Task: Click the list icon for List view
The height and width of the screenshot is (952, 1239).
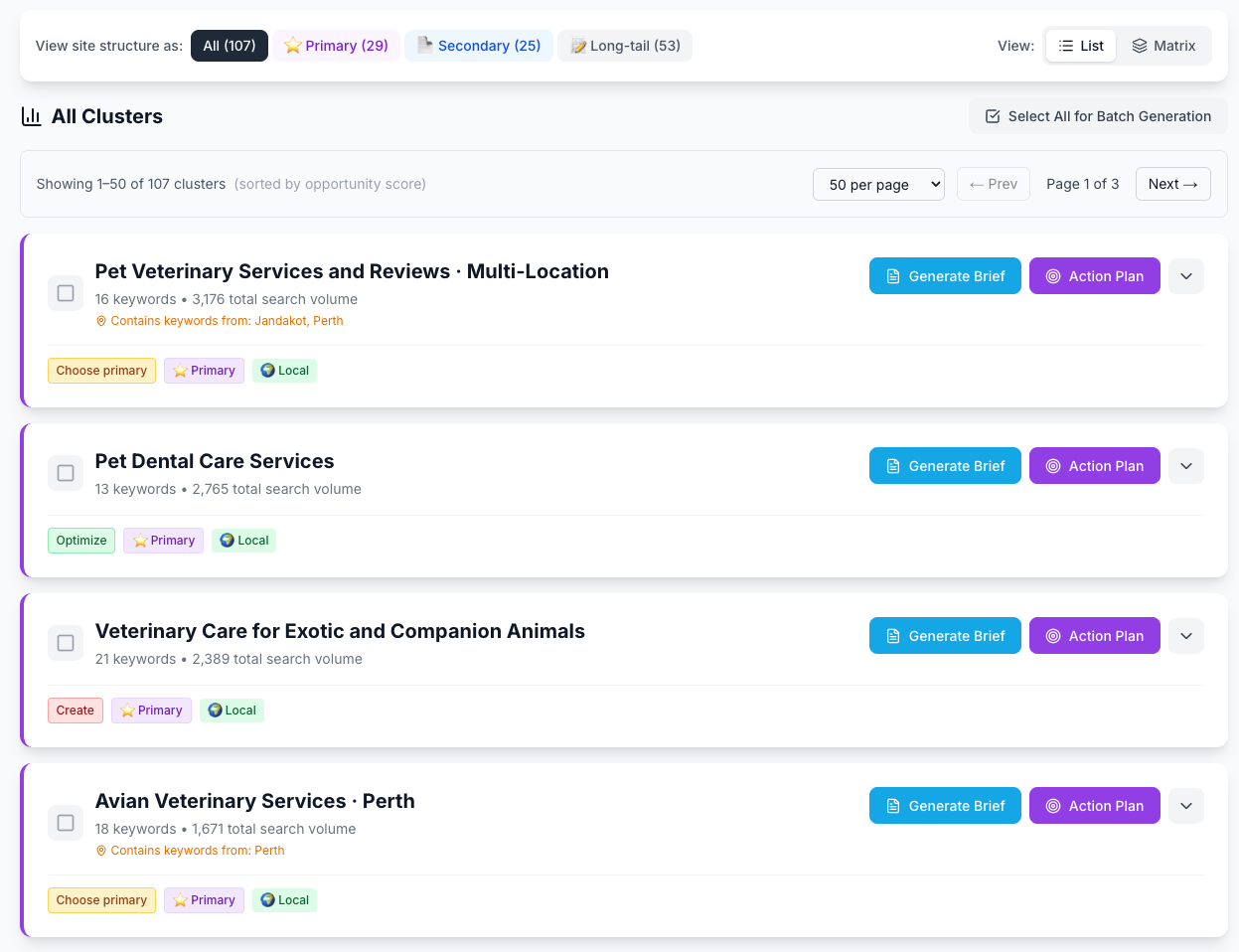Action: pos(1066,46)
